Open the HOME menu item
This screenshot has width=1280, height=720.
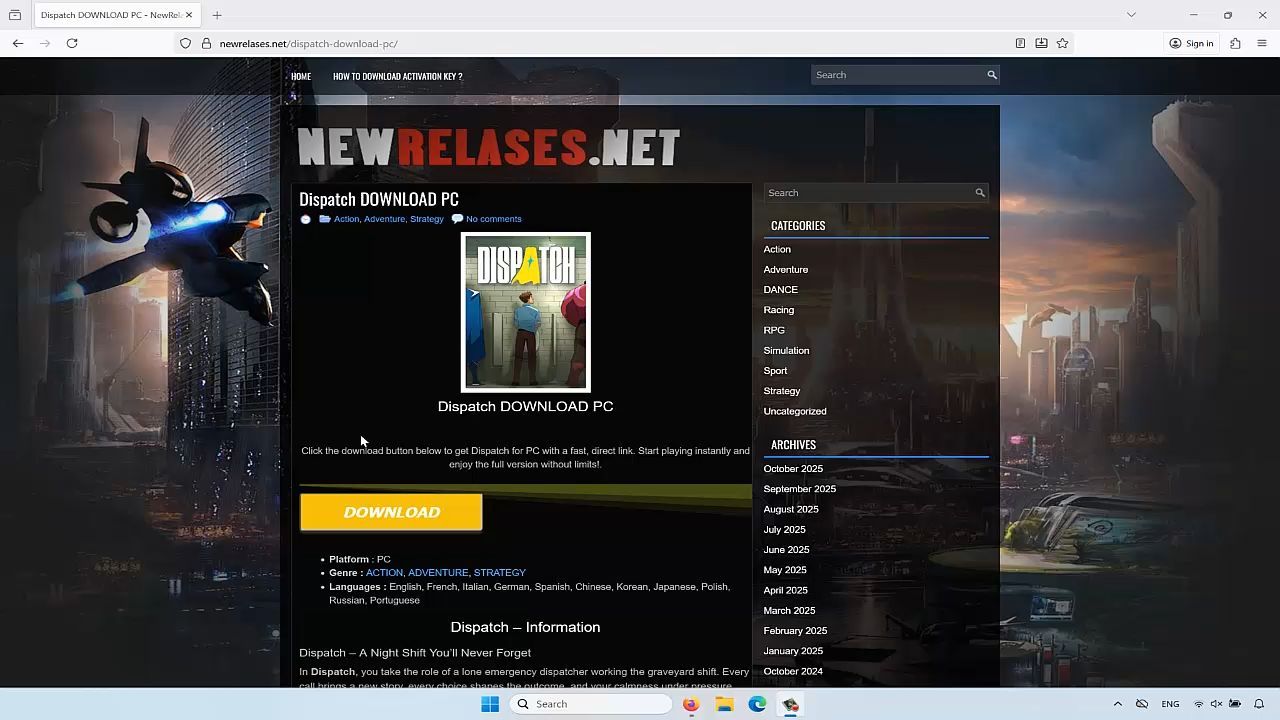point(301,76)
